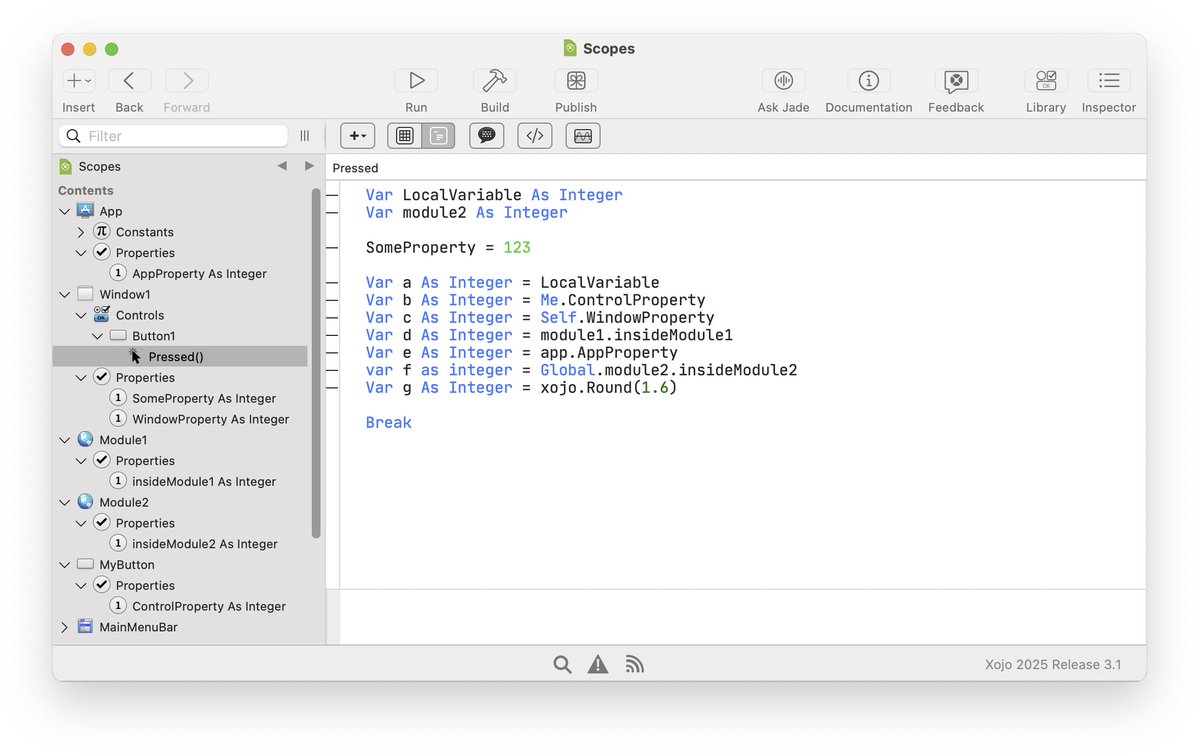Image resolution: width=1199 pixels, height=755 pixels.
Task: Expand the Constants node under App
Action: coord(80,232)
